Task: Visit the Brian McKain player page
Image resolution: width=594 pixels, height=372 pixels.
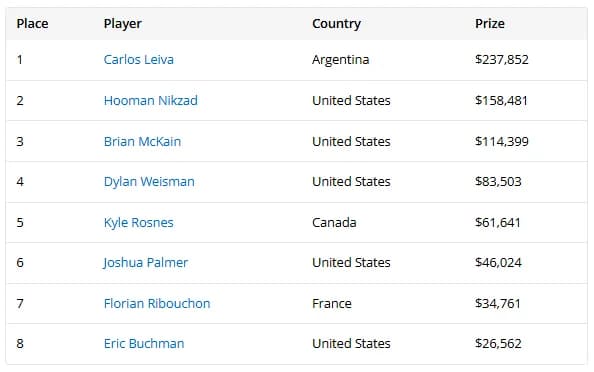Action: pos(142,141)
